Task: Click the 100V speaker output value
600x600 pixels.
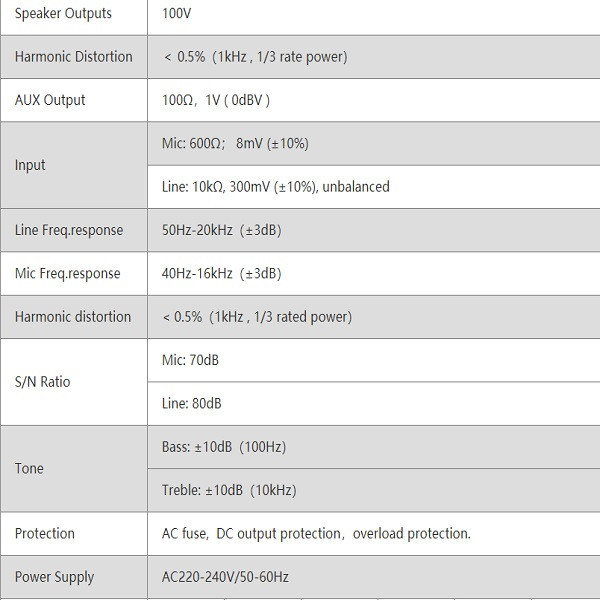Action: (x=177, y=14)
